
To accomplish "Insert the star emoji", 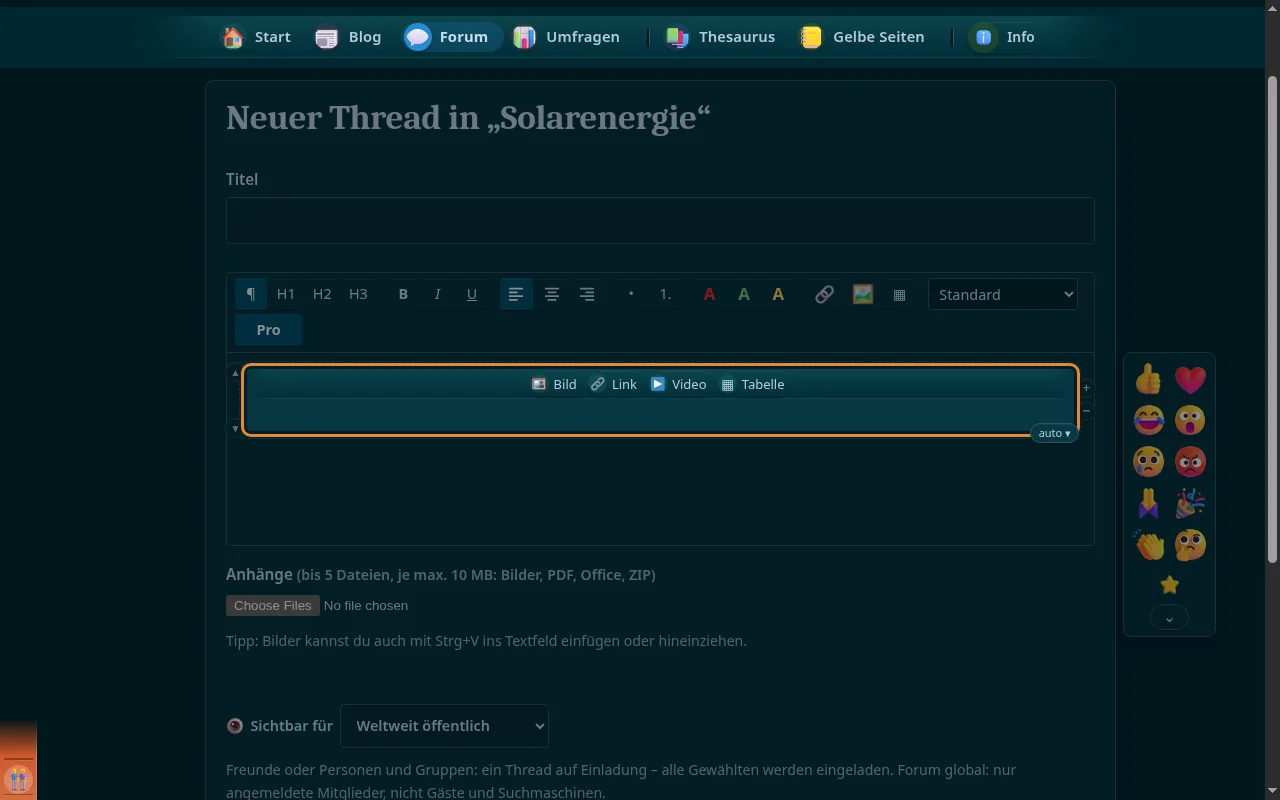I will click(x=1169, y=585).
